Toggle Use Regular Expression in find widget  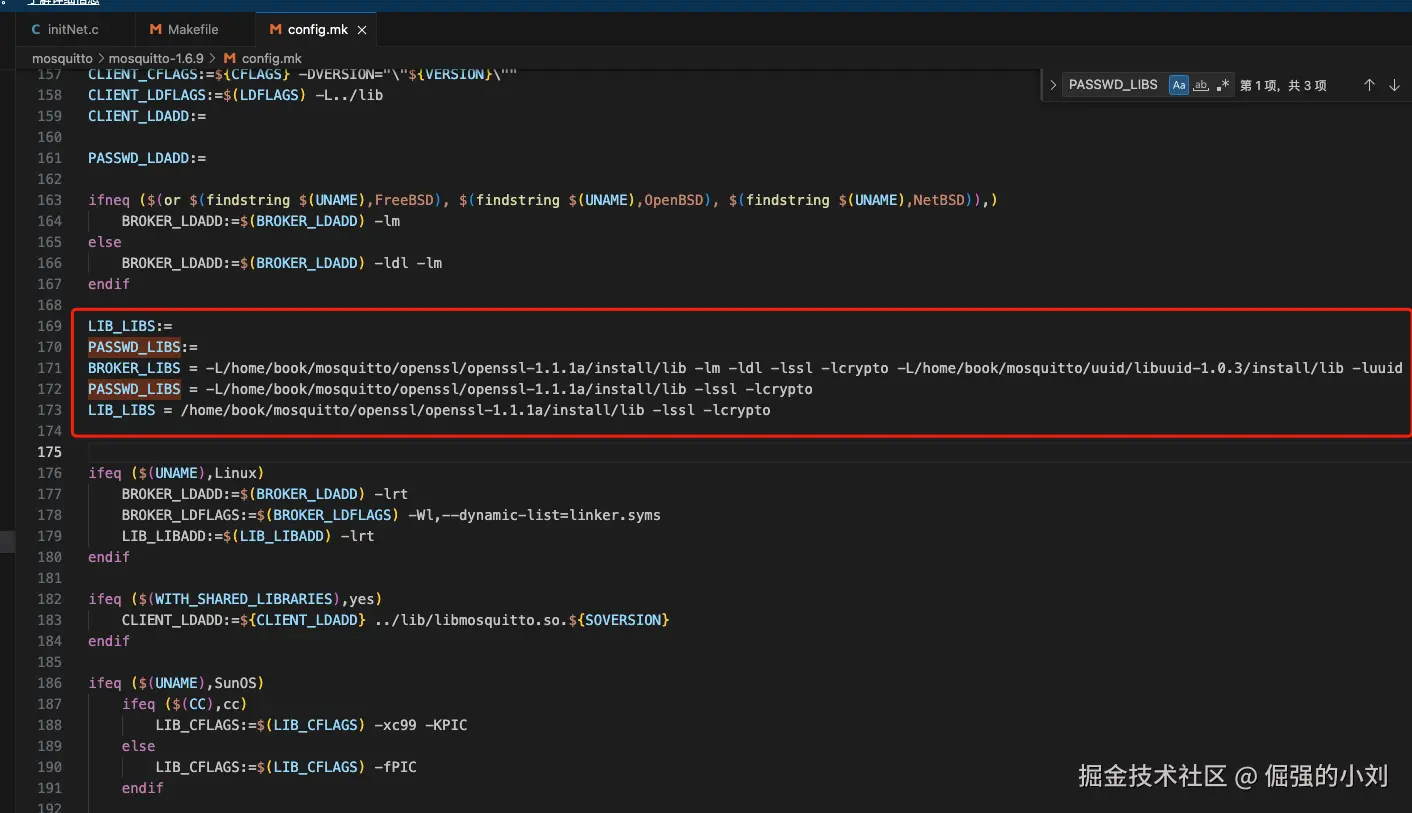(x=1223, y=85)
